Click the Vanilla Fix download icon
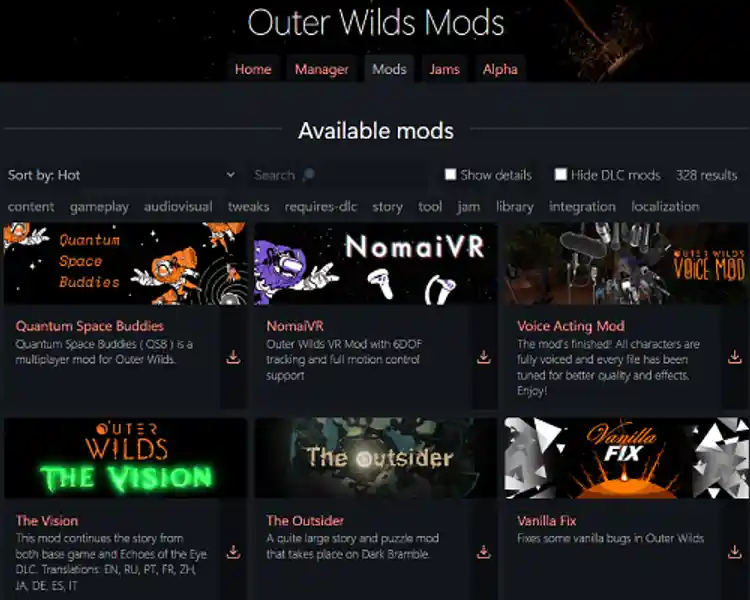The height and width of the screenshot is (600, 750). tap(735, 552)
